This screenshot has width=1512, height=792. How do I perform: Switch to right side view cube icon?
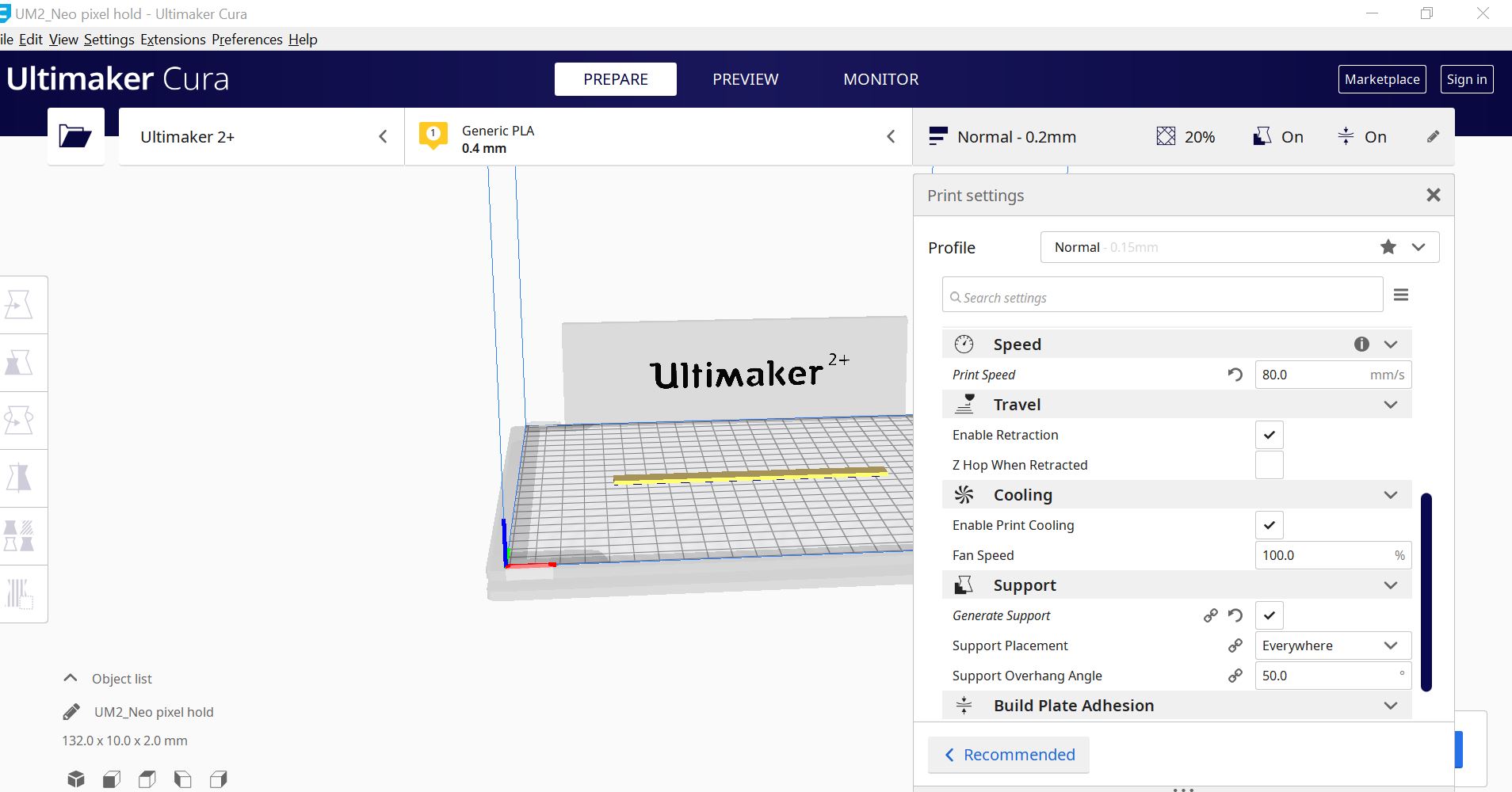pos(219,779)
